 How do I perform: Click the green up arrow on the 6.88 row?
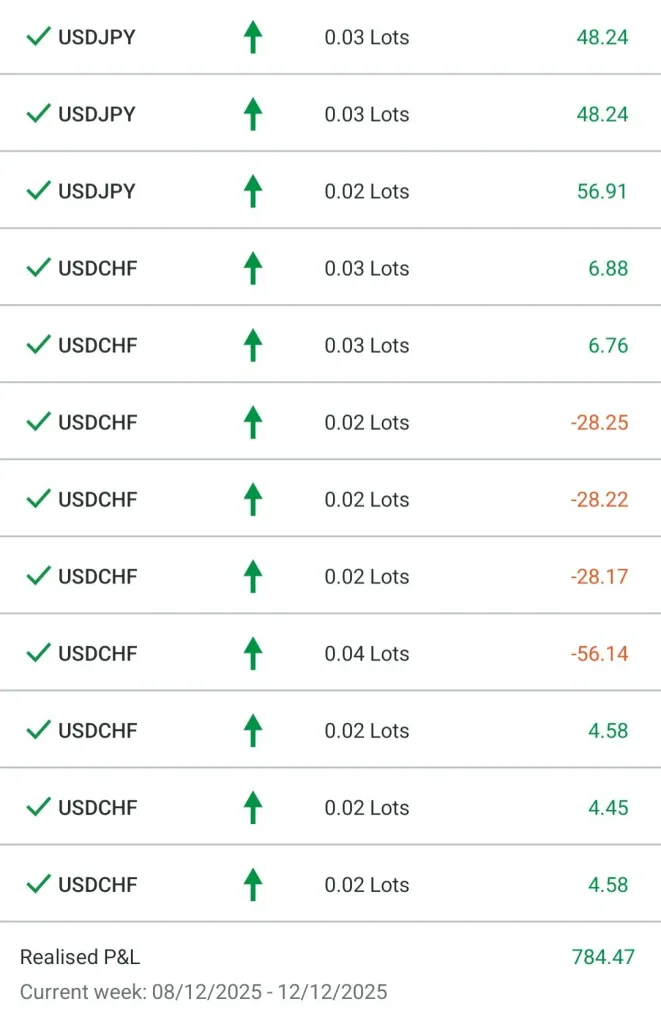point(253,268)
